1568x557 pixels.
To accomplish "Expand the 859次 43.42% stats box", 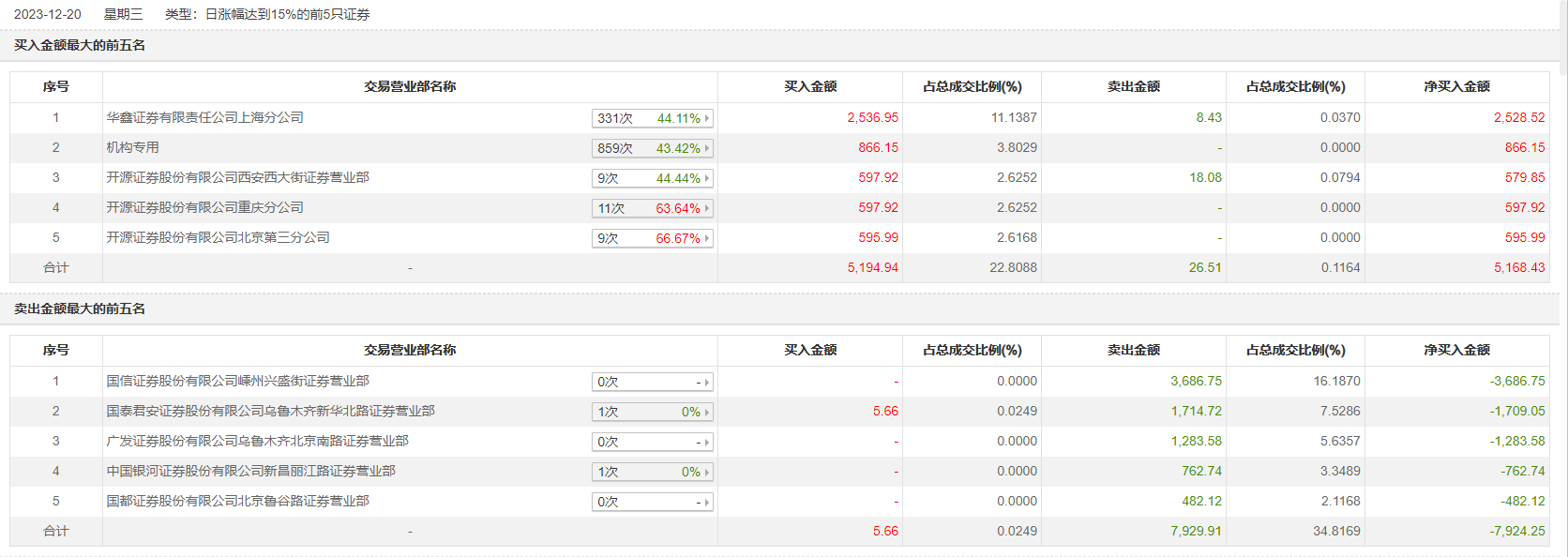I will click(653, 148).
